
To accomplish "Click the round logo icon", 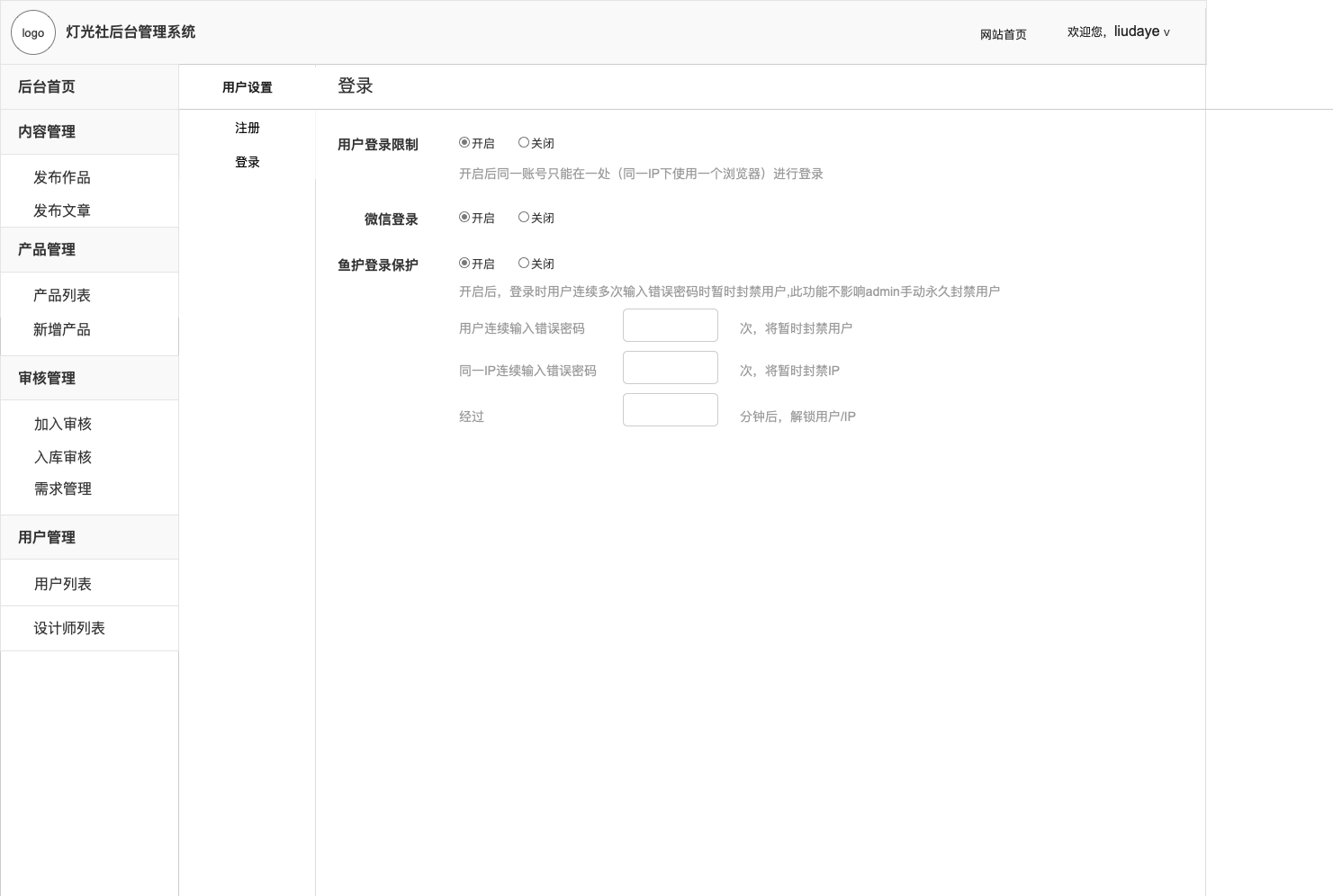I will (33, 32).
